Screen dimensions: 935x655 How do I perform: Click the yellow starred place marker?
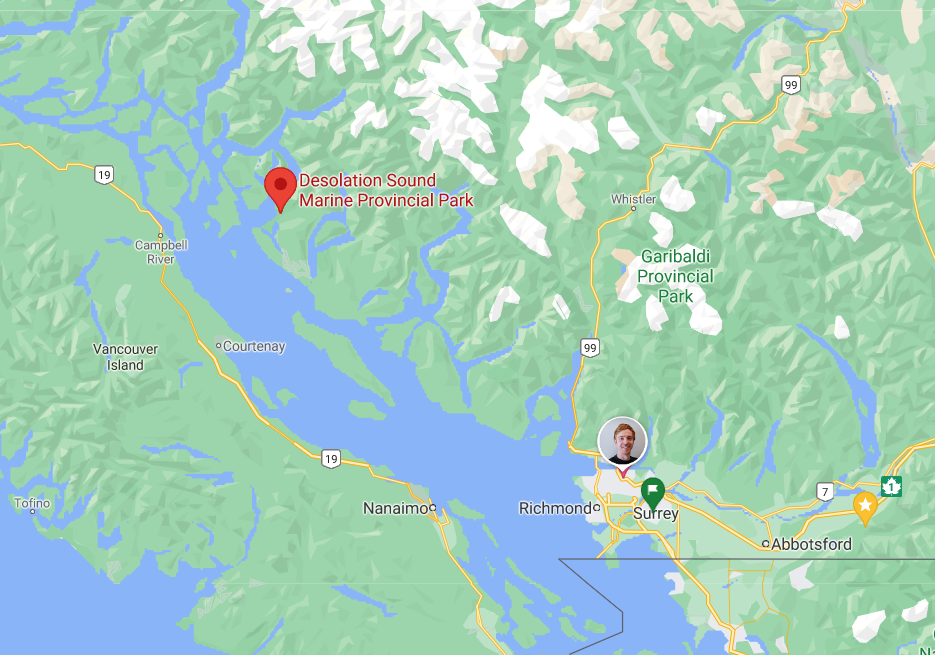click(x=865, y=507)
